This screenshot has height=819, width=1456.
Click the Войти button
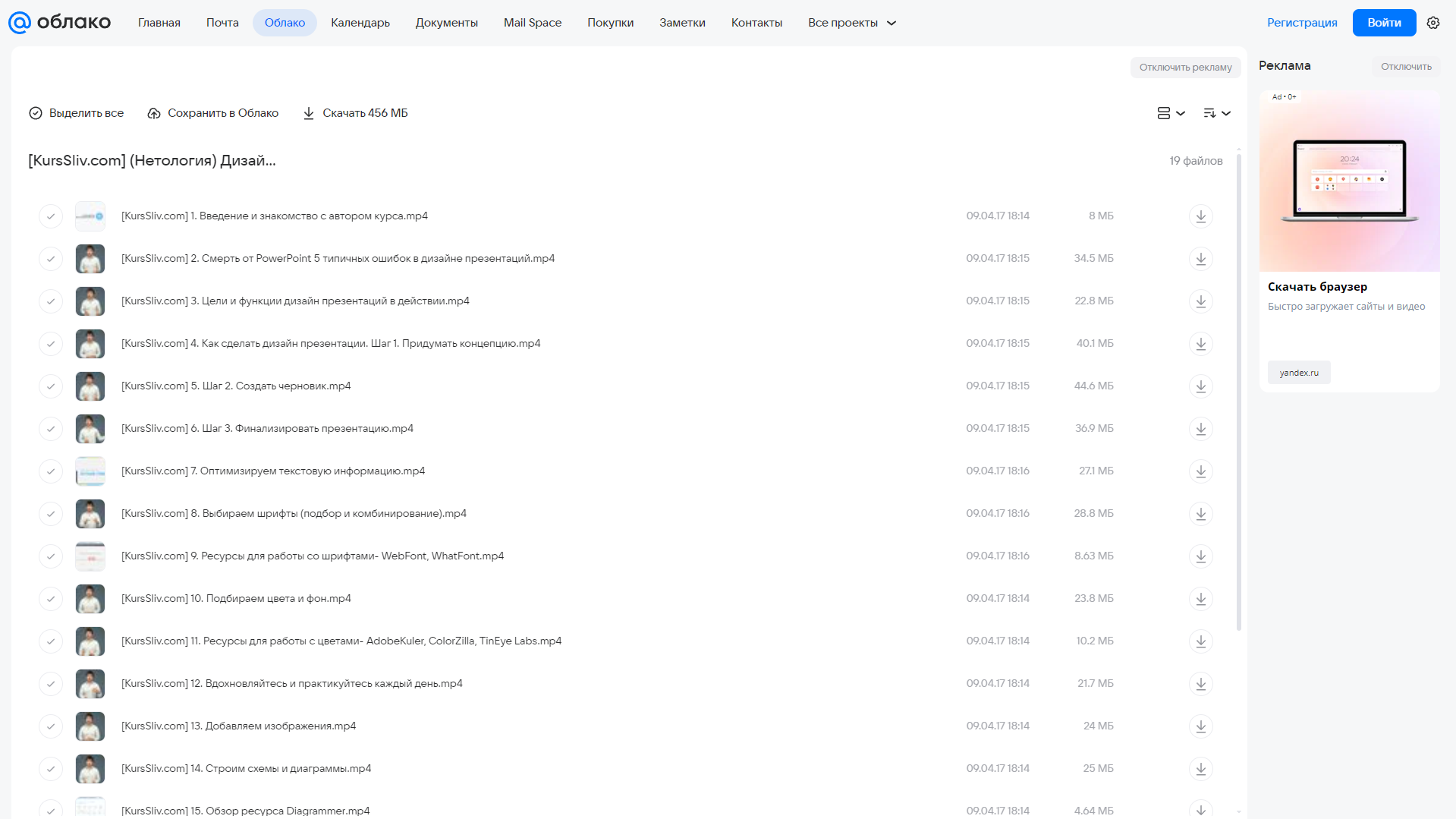click(x=1384, y=23)
